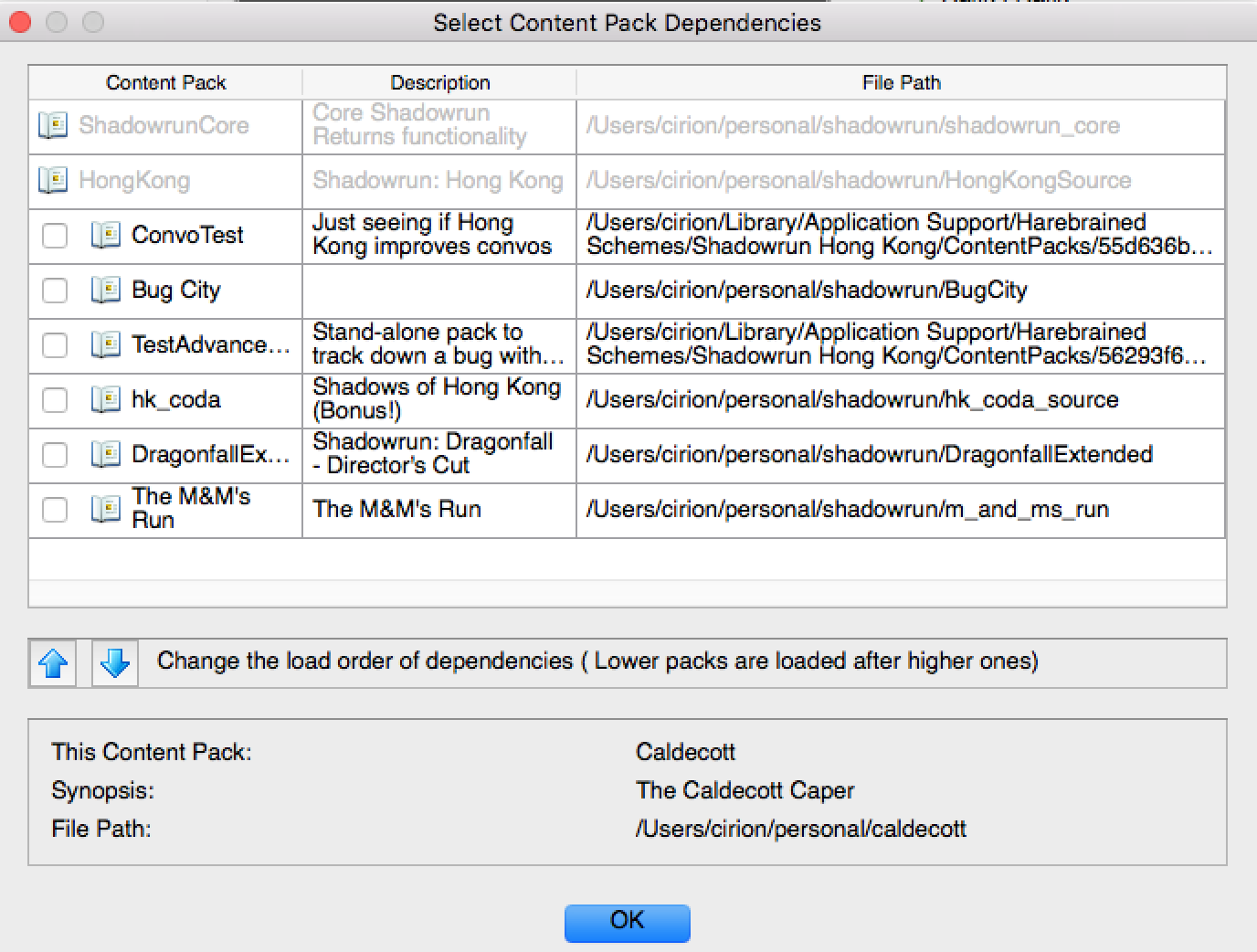The image size is (1257, 952).
Task: Click 'Shadowrun: Dragonfall - Director's Cut' description
Action: pos(433,453)
